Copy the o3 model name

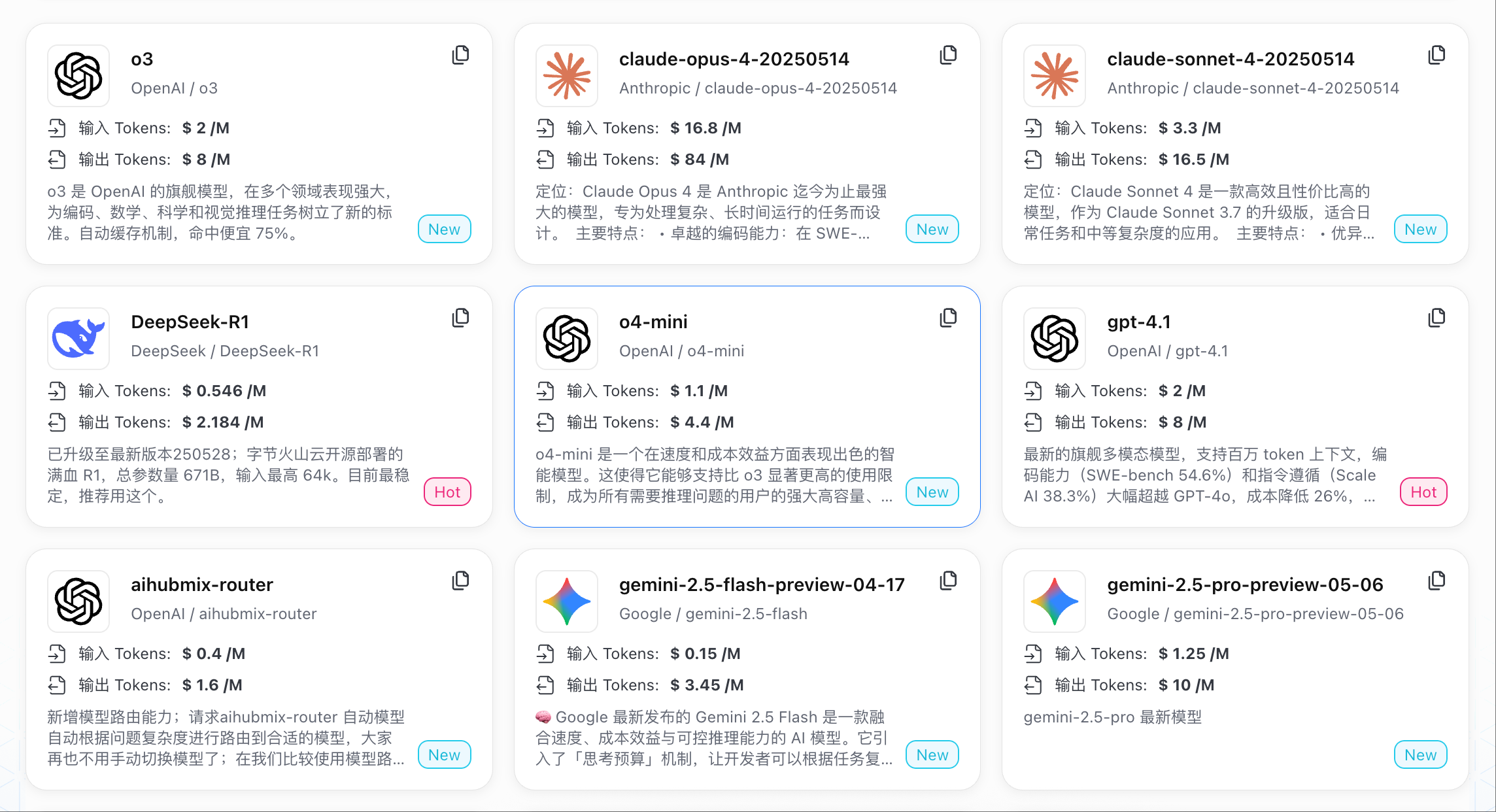(x=460, y=55)
